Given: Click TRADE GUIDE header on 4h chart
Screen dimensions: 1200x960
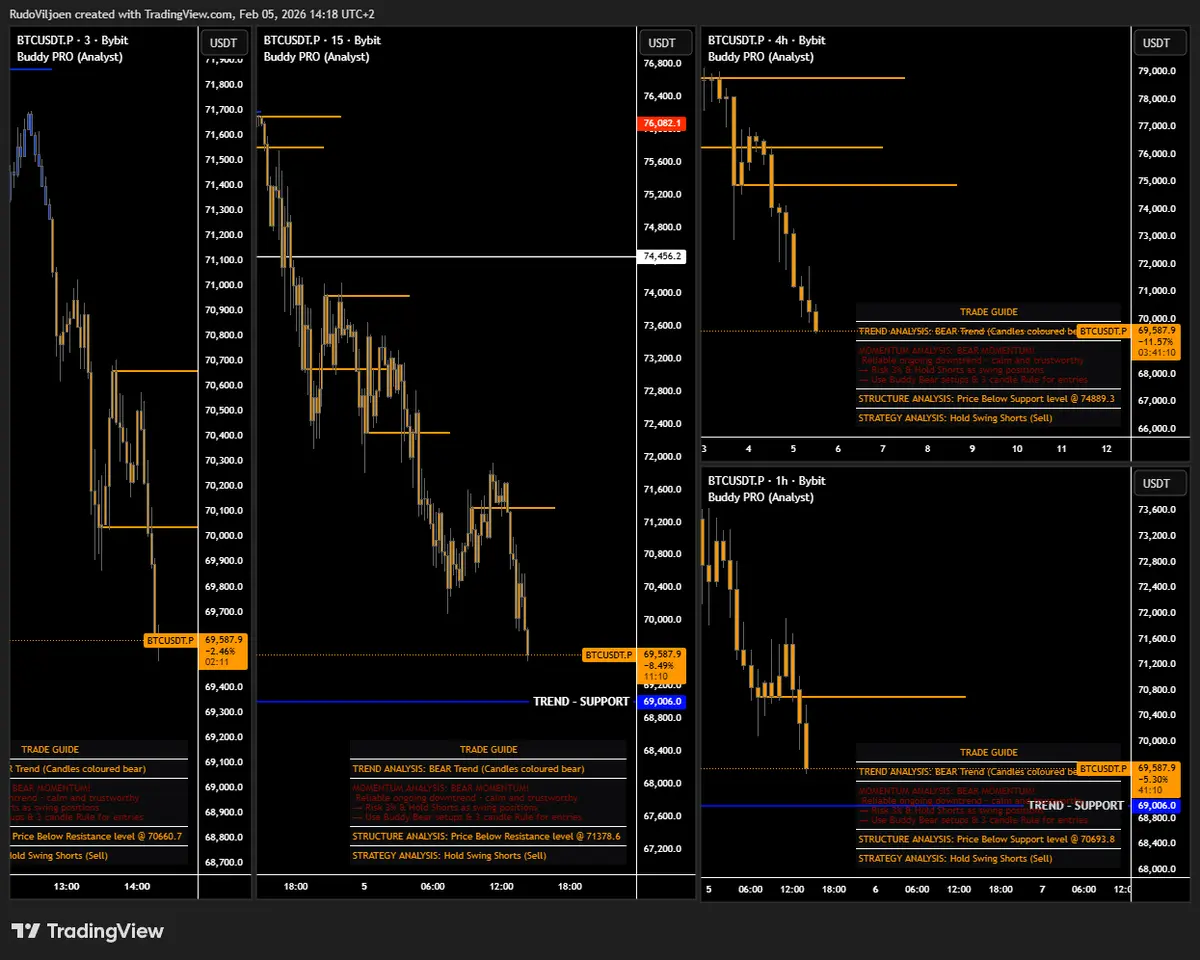Looking at the screenshot, I should (989, 313).
